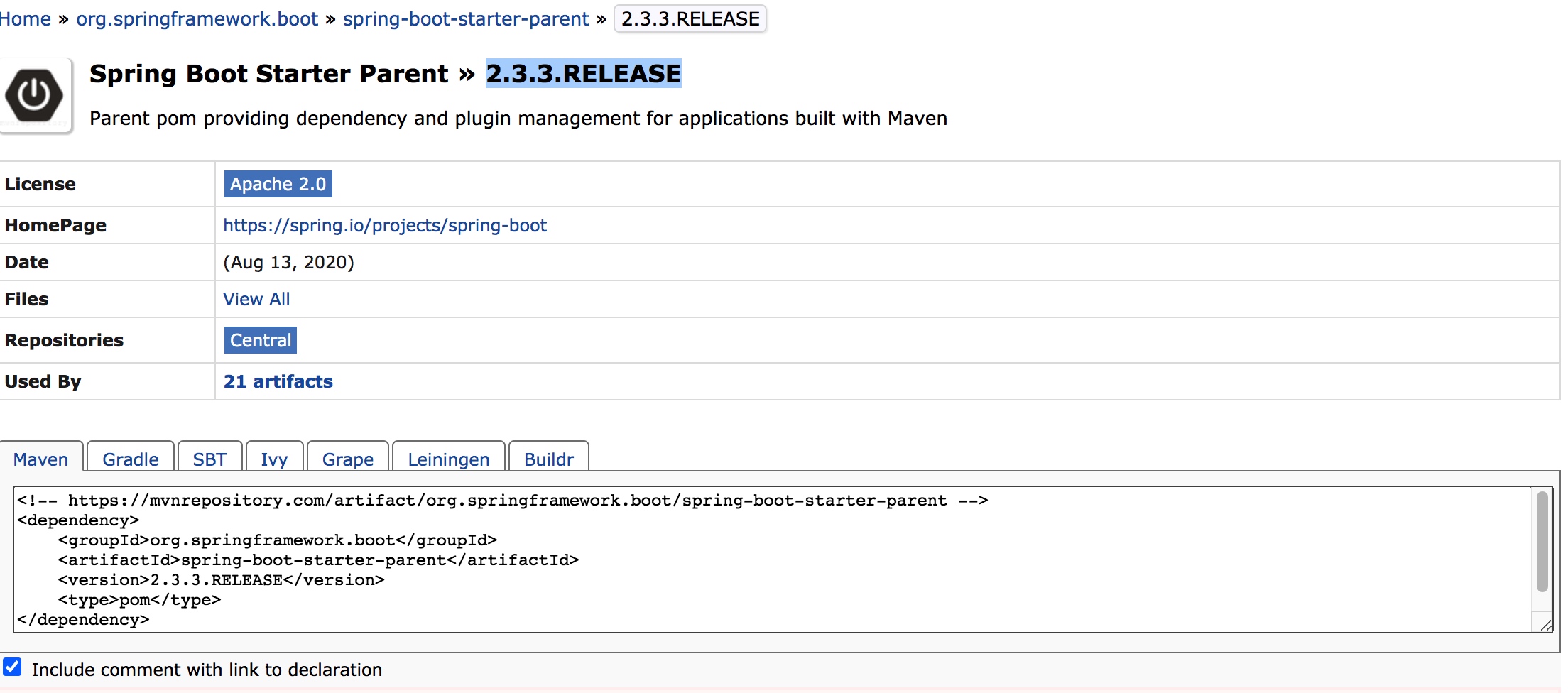Click the Spring Boot power logo icon

click(36, 95)
